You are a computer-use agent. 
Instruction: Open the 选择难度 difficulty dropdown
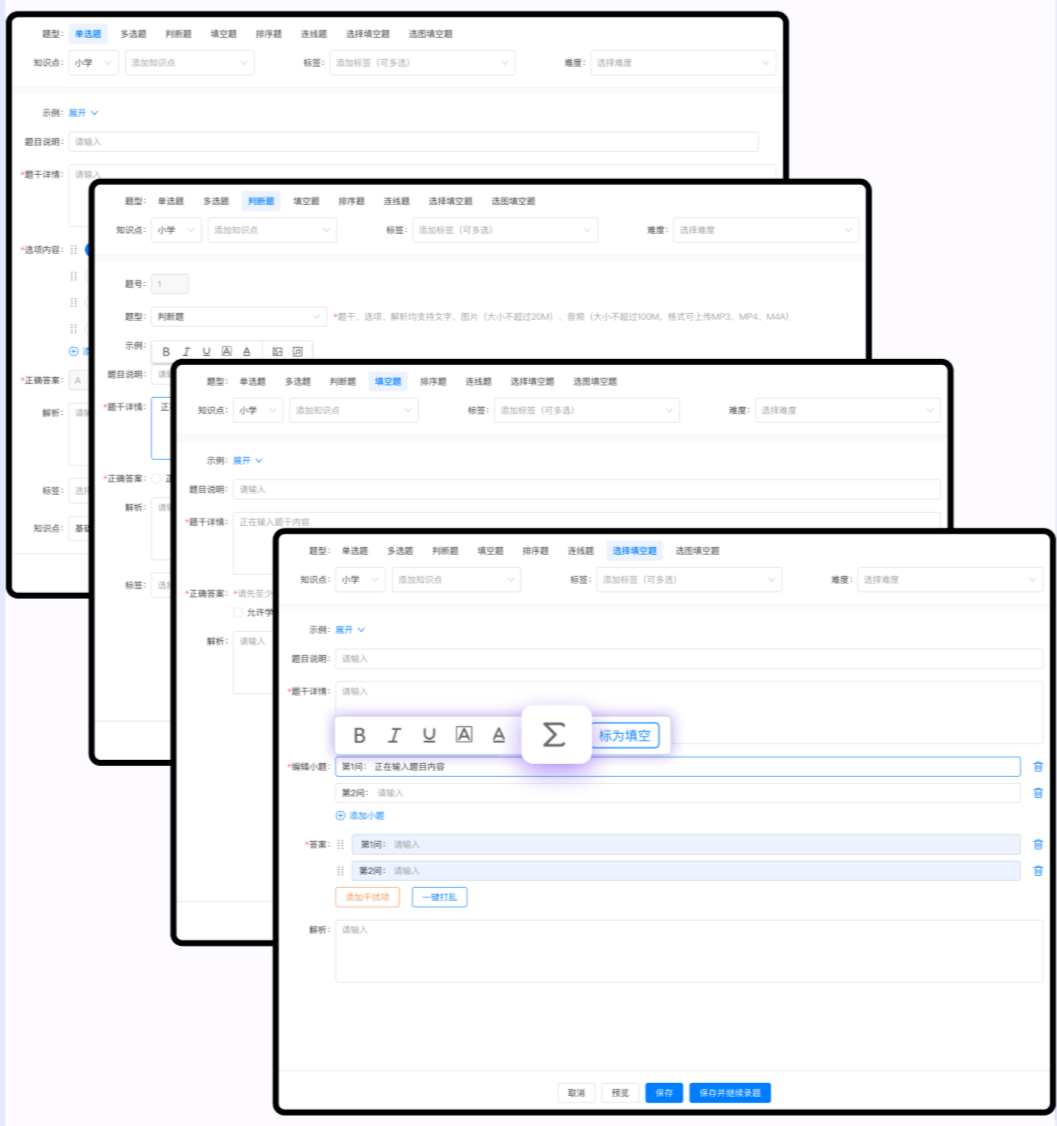click(948, 579)
